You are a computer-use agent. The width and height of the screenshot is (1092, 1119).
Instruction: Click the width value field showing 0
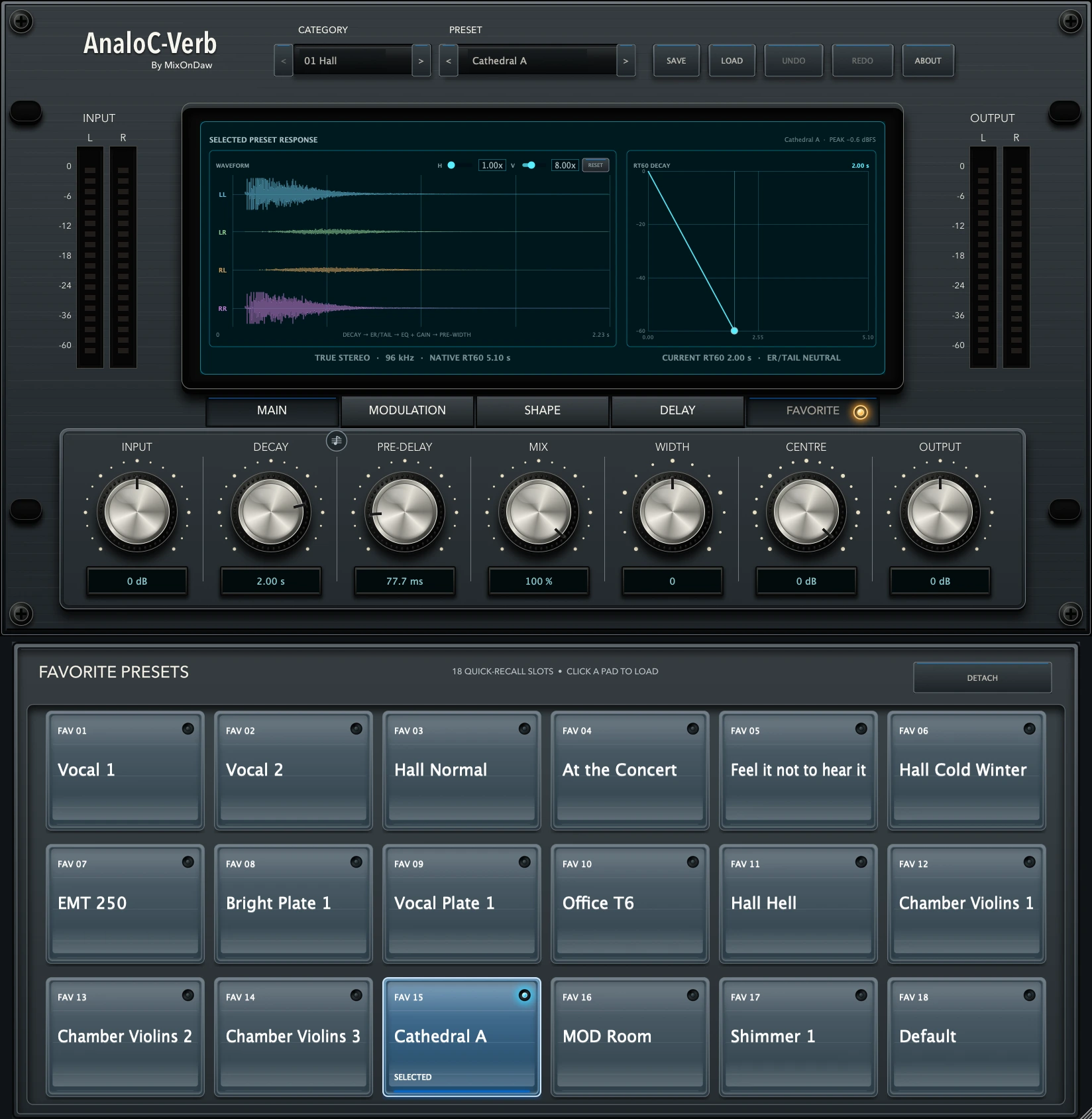[x=673, y=581]
